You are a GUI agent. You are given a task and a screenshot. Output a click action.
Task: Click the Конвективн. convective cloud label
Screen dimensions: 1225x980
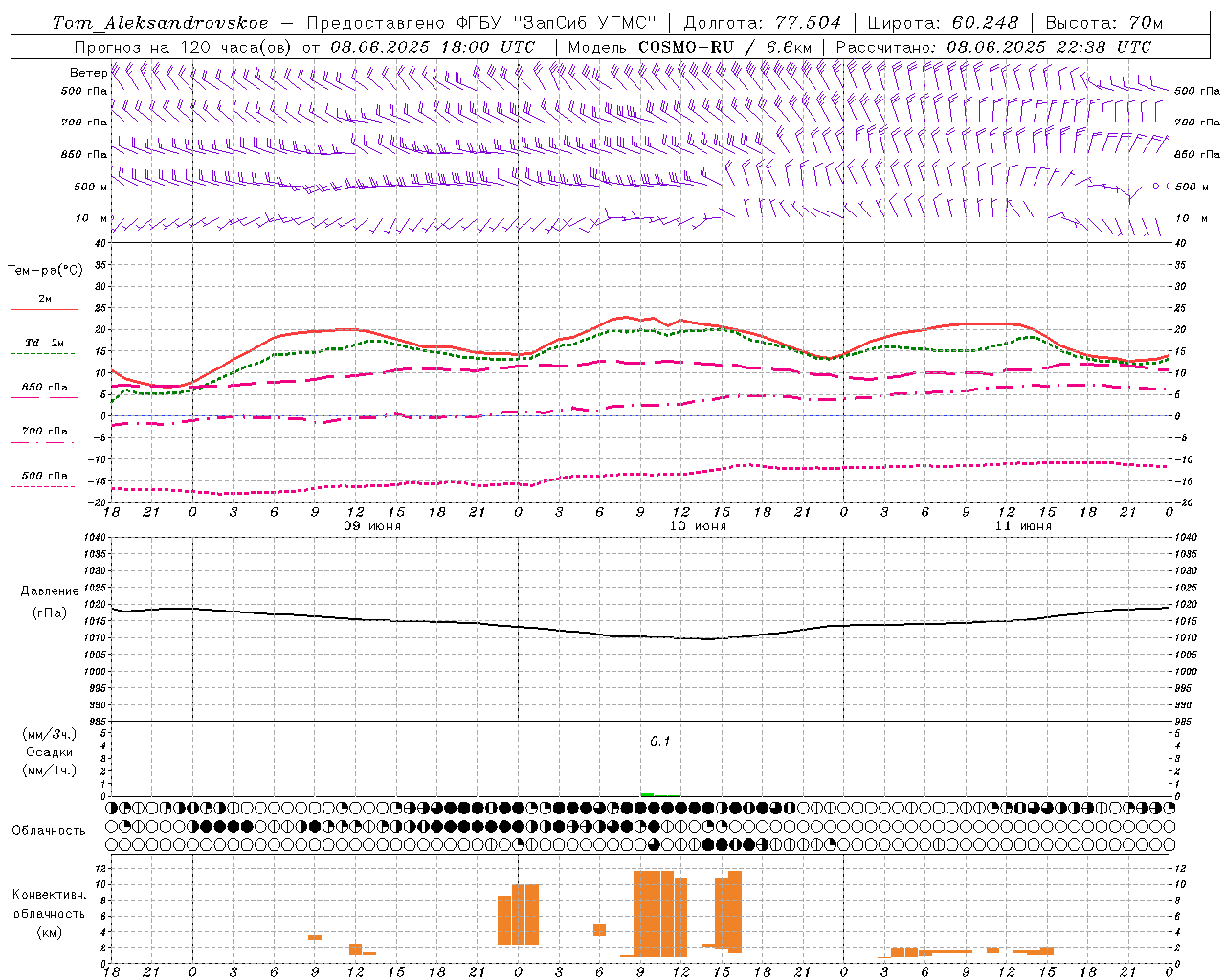pyautogui.click(x=49, y=895)
